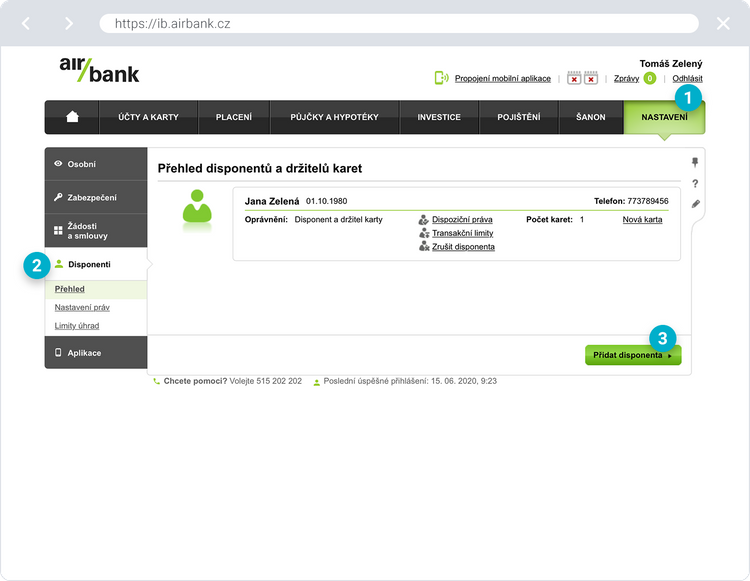Click the pin icon on right panel
750x581 pixels.
695,162
